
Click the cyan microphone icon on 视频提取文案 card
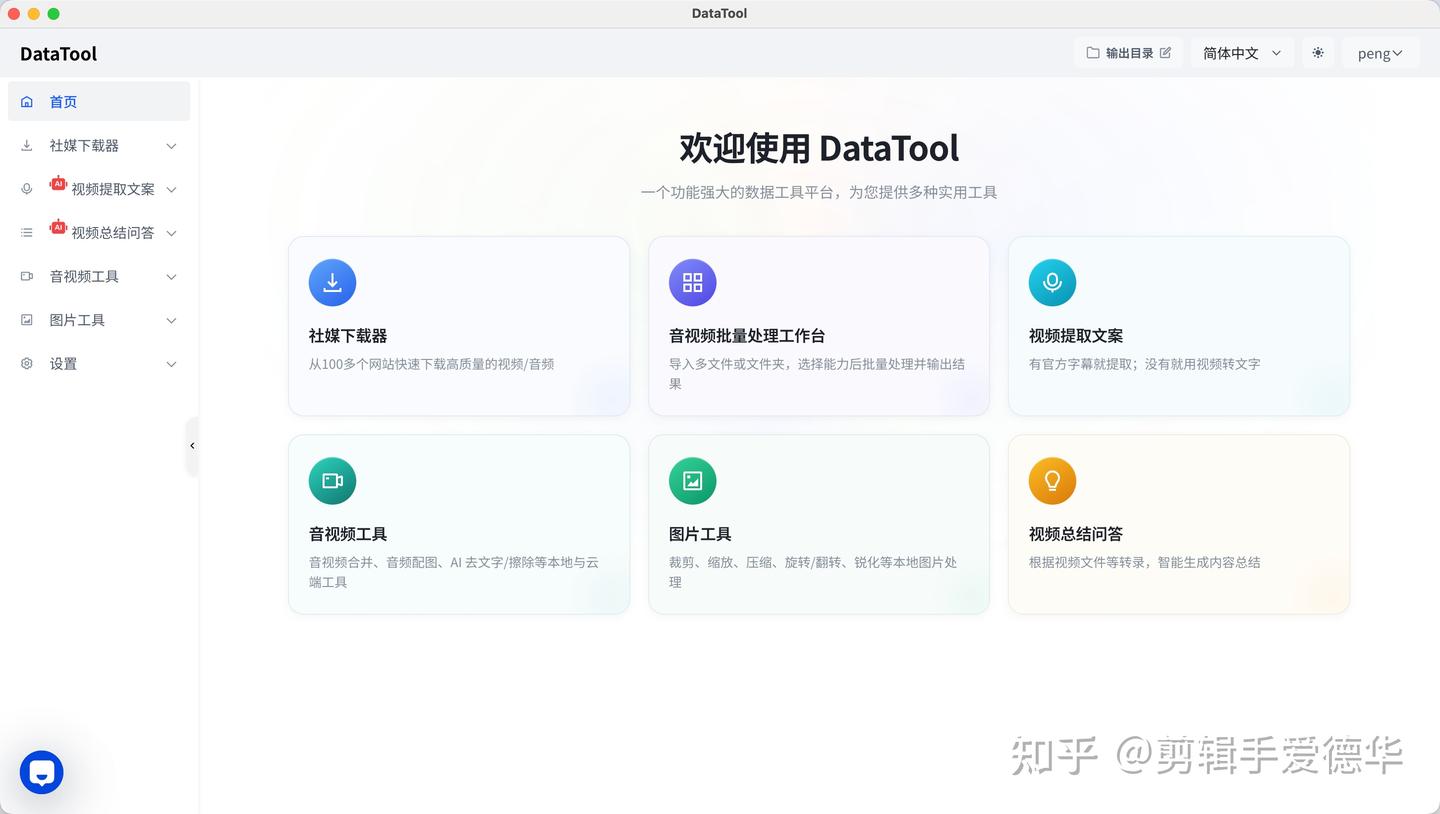tap(1053, 283)
